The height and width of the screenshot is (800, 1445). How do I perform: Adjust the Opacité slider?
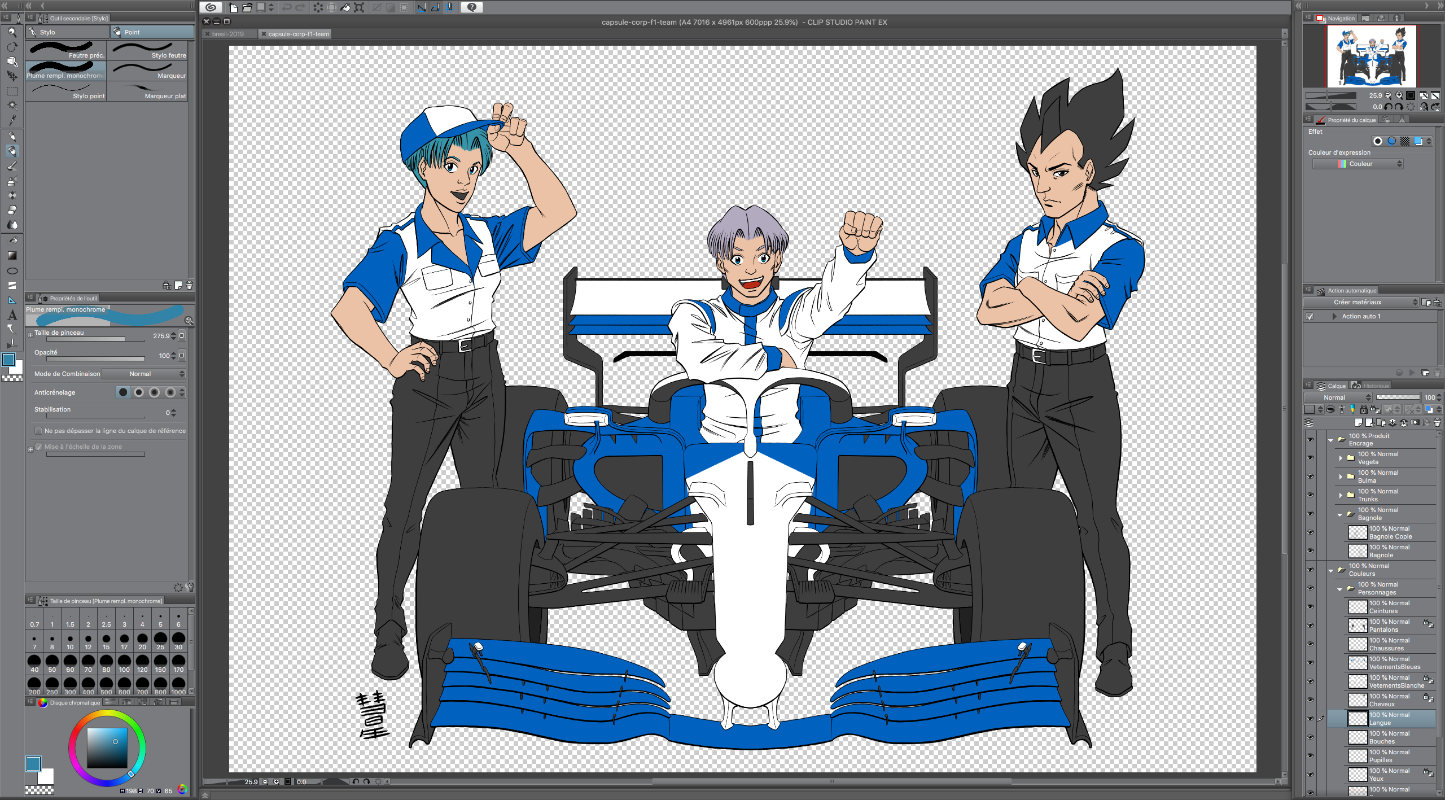click(95, 359)
